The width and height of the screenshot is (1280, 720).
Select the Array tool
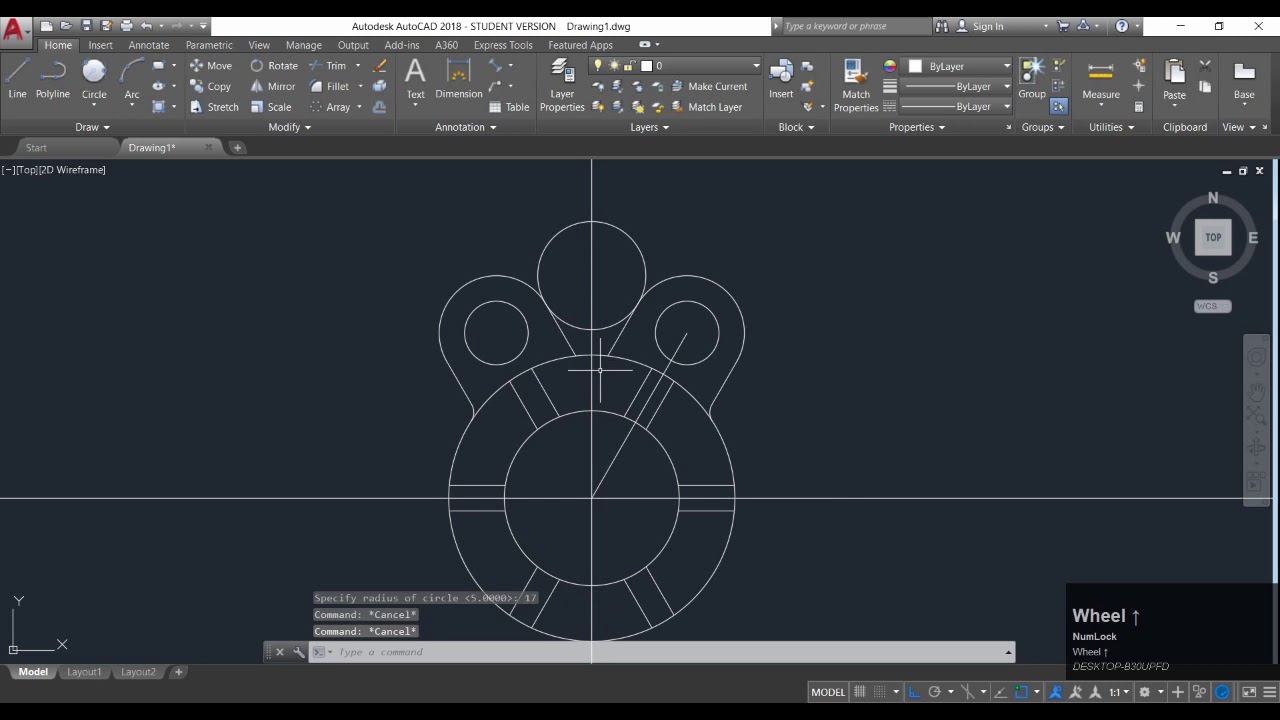(330, 107)
